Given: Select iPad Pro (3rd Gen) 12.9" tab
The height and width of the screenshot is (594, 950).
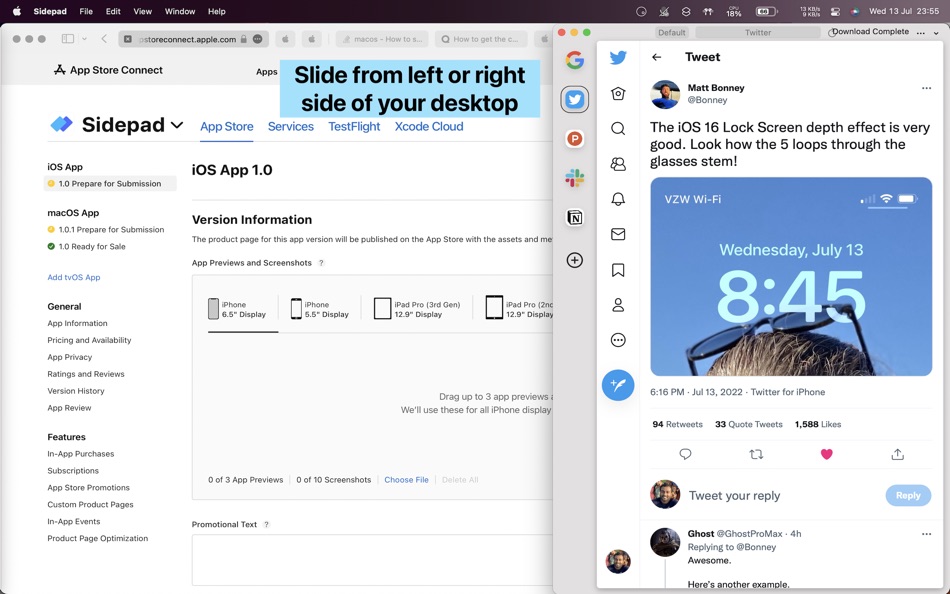Looking at the screenshot, I should click(x=417, y=309).
